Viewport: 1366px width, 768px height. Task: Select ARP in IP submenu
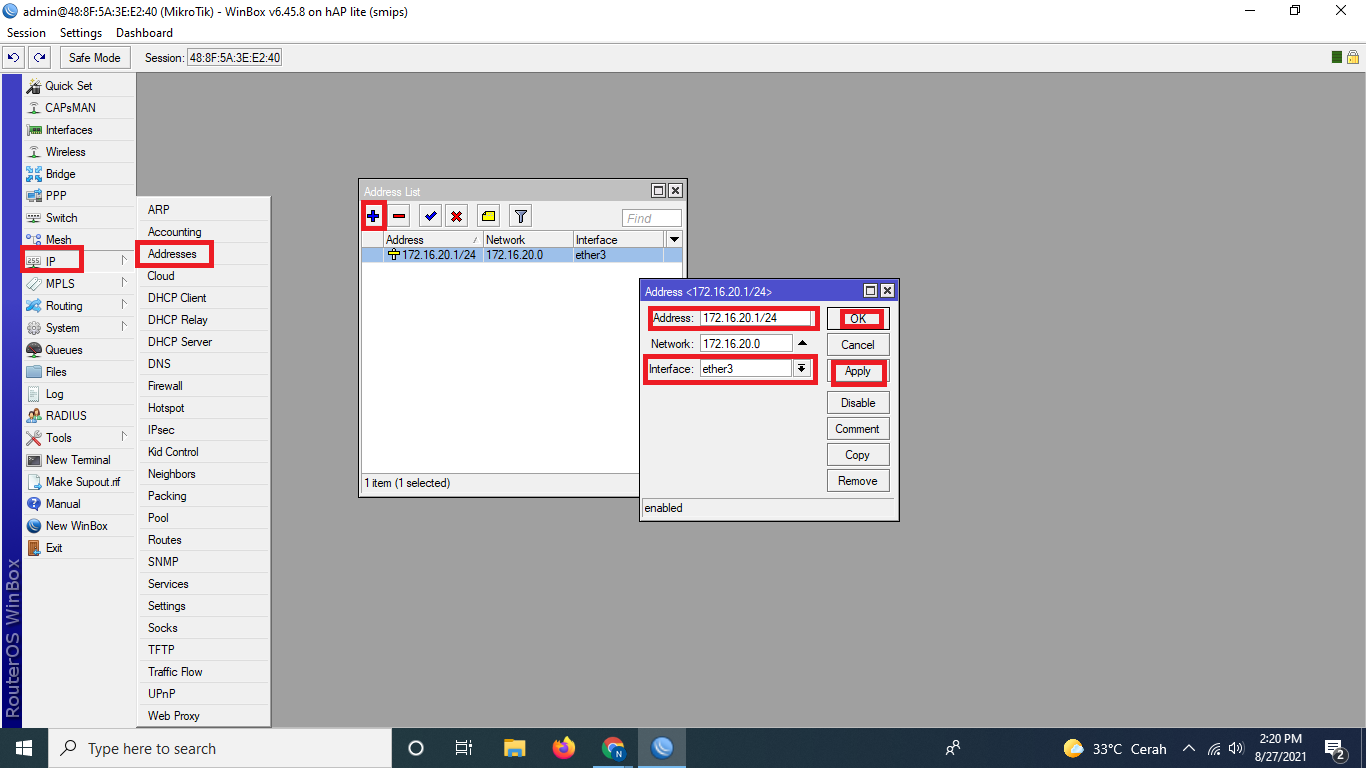pyautogui.click(x=204, y=210)
